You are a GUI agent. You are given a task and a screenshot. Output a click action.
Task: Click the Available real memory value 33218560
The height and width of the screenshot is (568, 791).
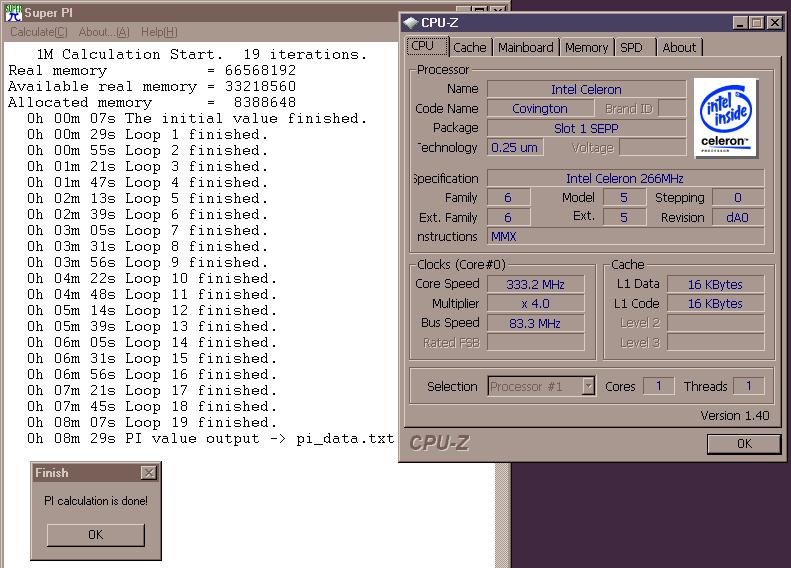(x=260, y=87)
